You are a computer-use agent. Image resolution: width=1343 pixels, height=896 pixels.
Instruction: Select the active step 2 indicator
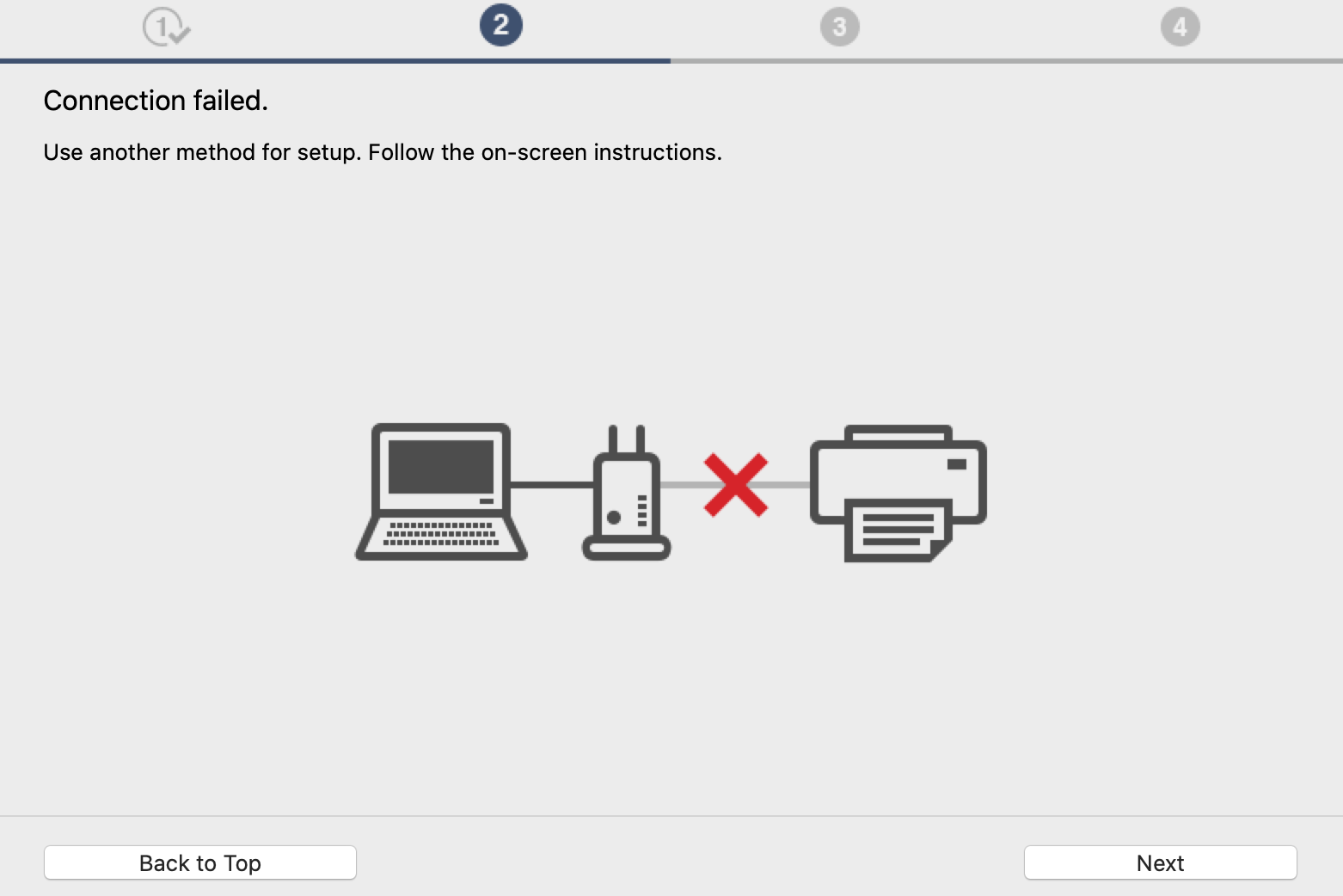point(501,25)
